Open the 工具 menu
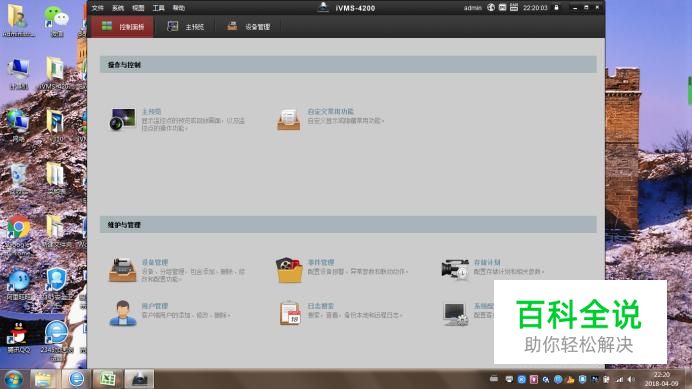This screenshot has height=389, width=692. [x=158, y=8]
